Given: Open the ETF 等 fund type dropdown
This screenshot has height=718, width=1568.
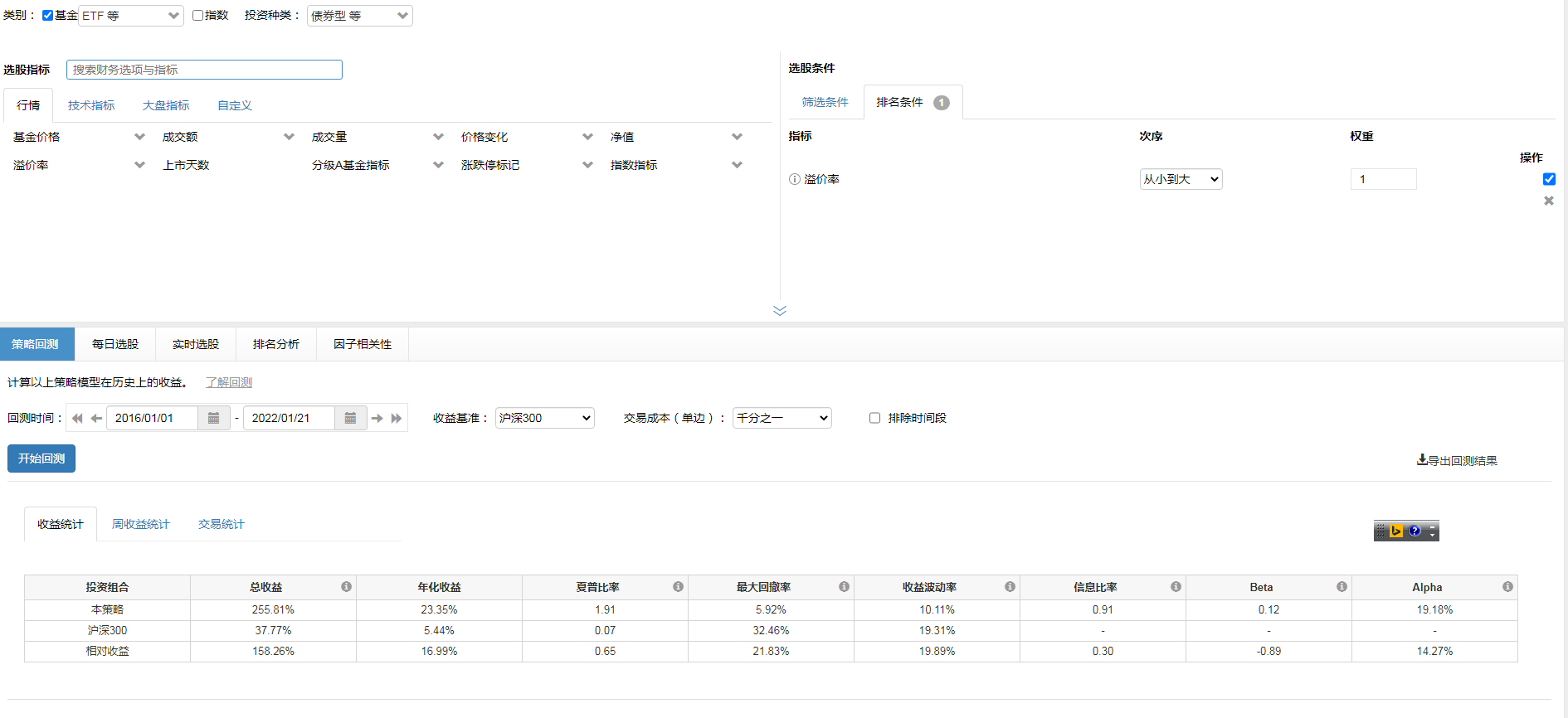Looking at the screenshot, I should pyautogui.click(x=131, y=16).
